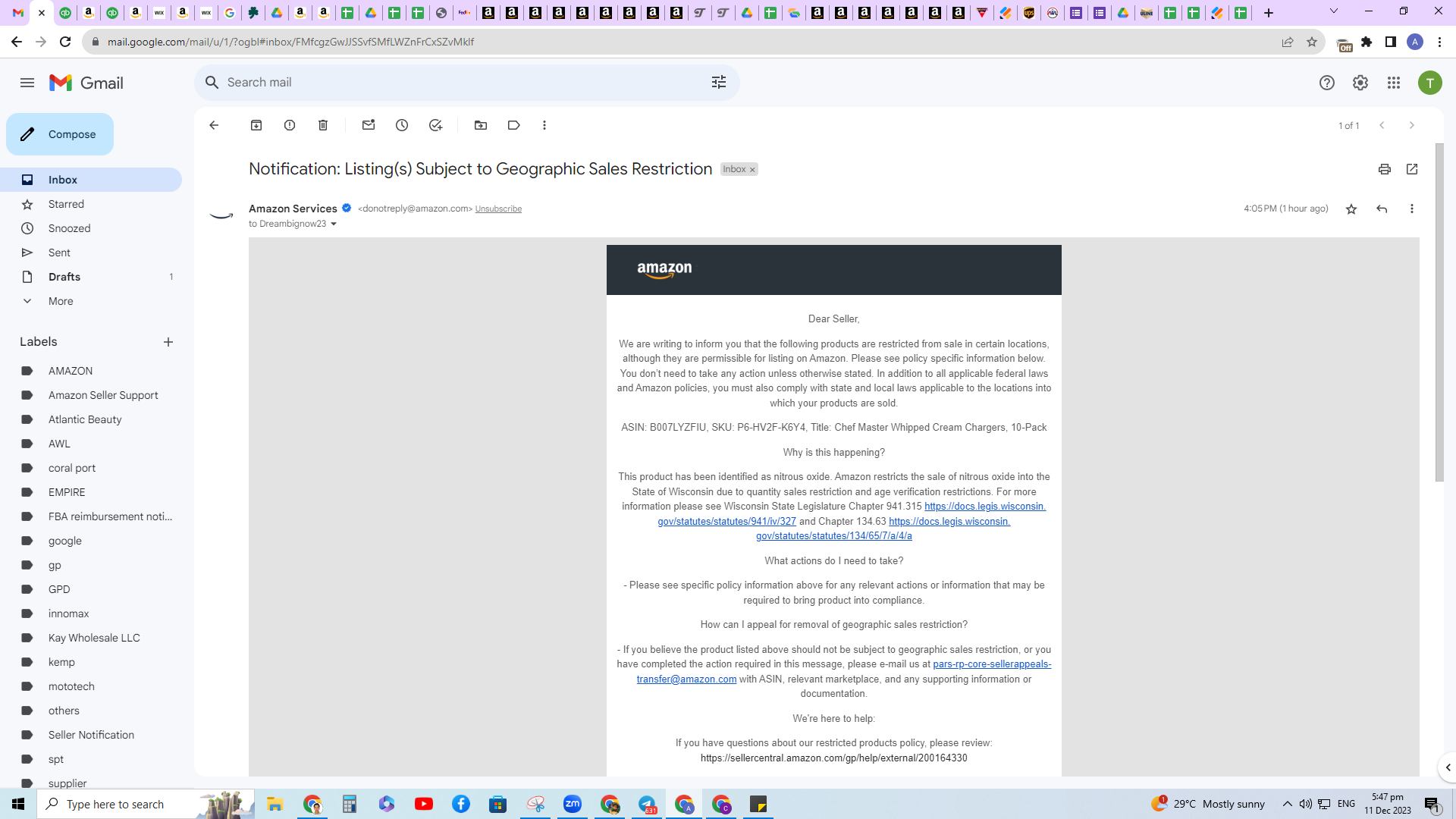Image resolution: width=1456 pixels, height=819 pixels.
Task: Bookmark this tab with the star icon
Action: [x=1312, y=42]
